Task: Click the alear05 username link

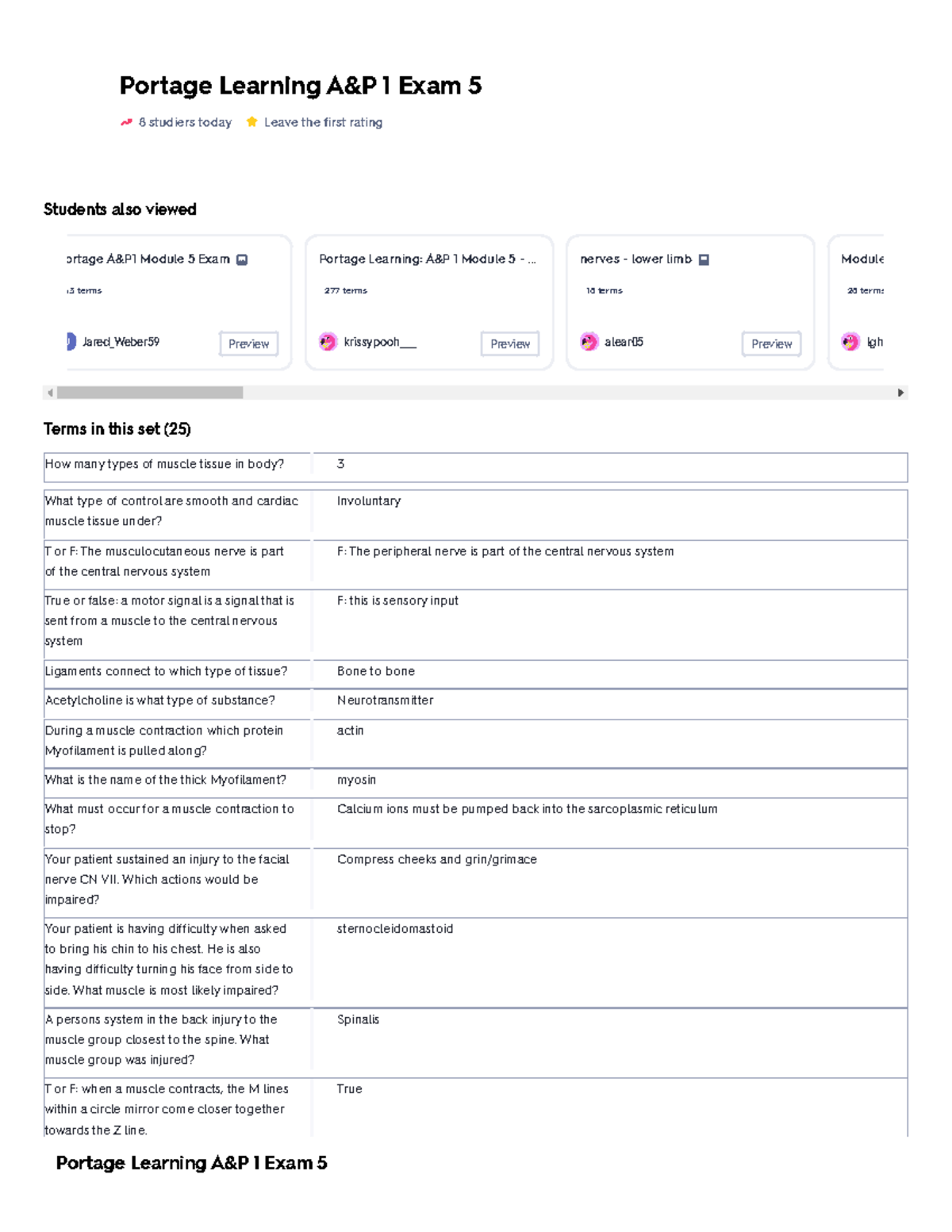Action: (x=624, y=342)
